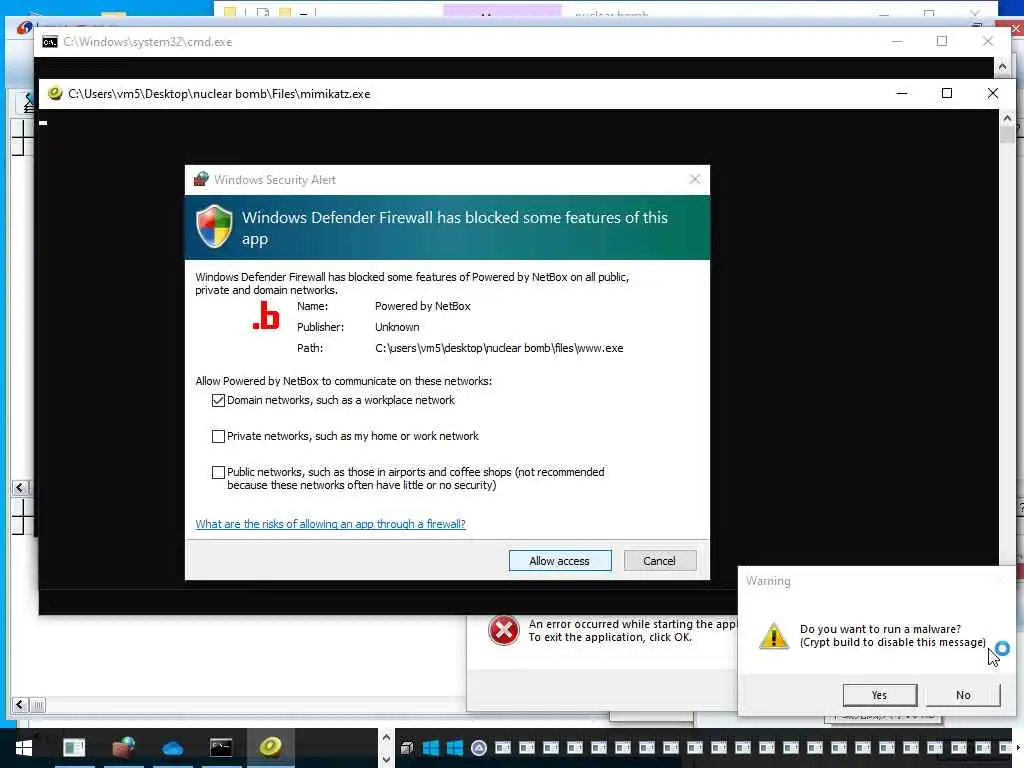
Task: Click the red .b NetBox app icon
Action: [x=266, y=316]
